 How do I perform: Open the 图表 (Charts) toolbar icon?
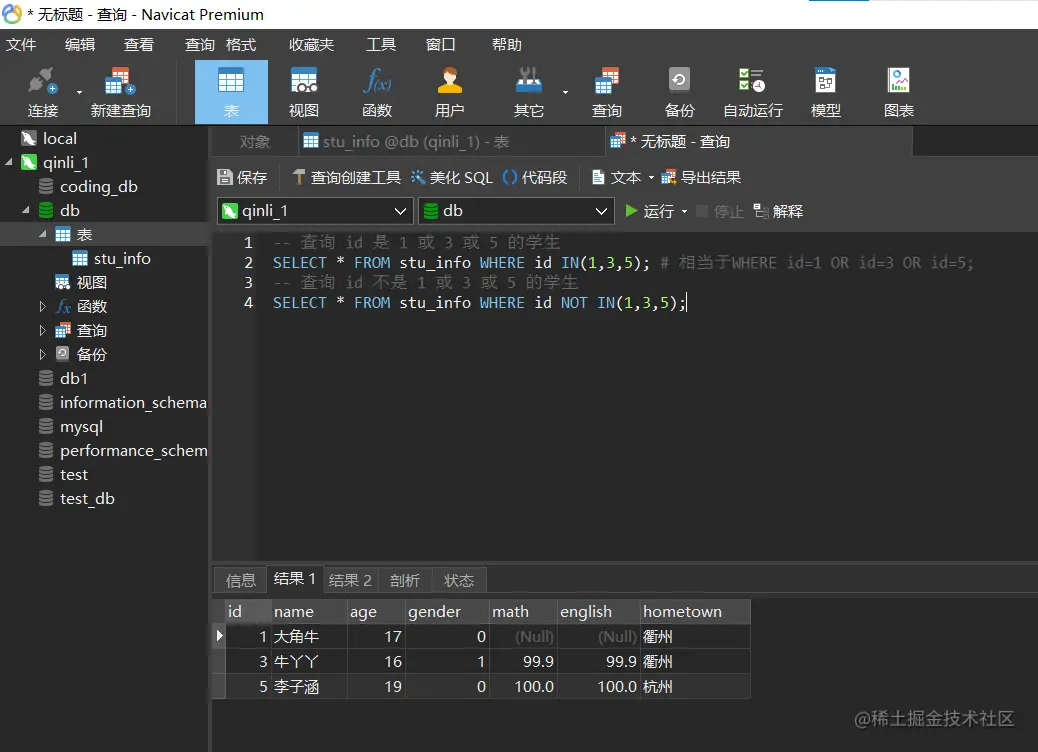[898, 92]
